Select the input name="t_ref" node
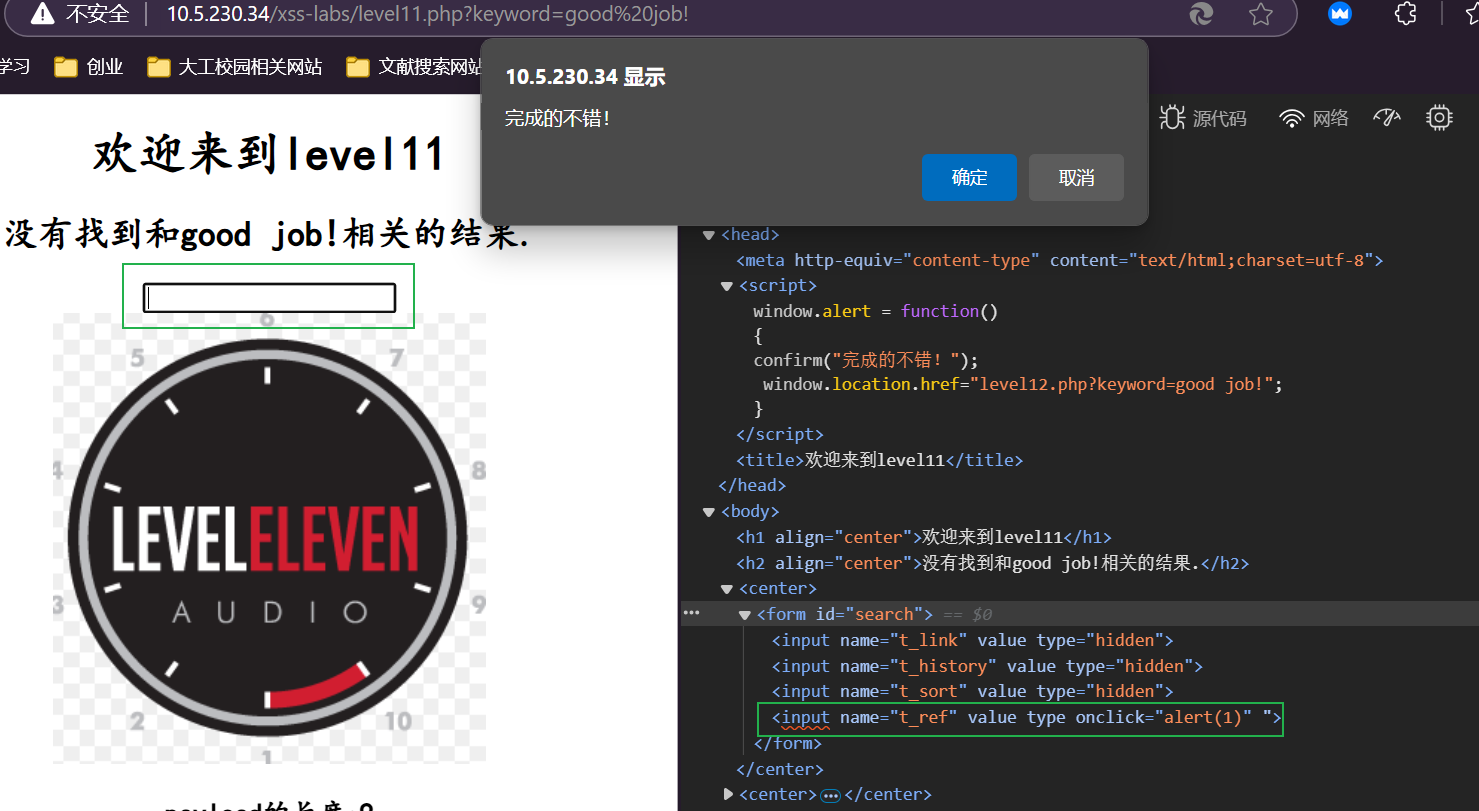This screenshot has height=811, width=1479. click(1026, 717)
